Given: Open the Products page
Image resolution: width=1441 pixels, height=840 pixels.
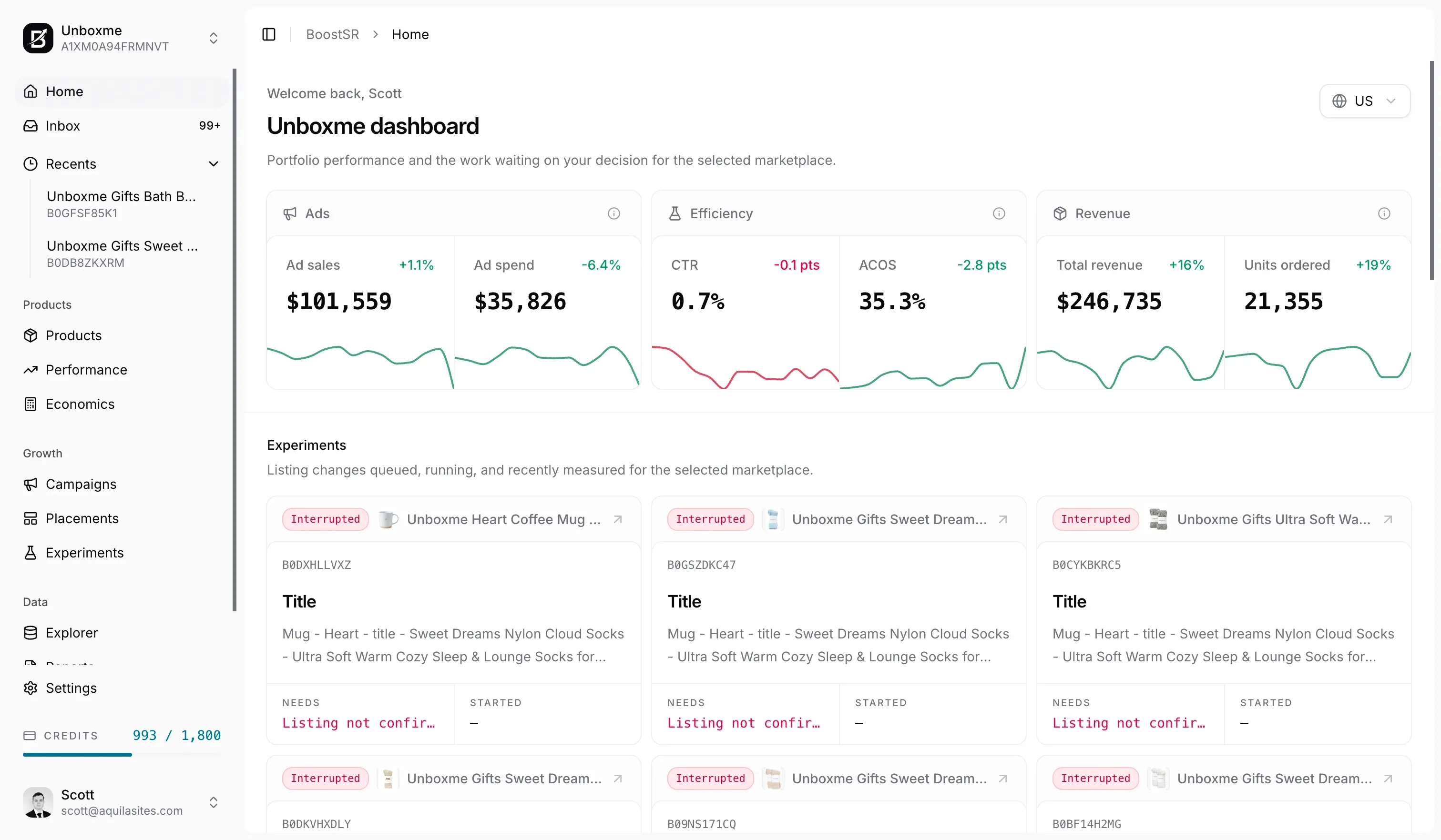Looking at the screenshot, I should [121, 335].
